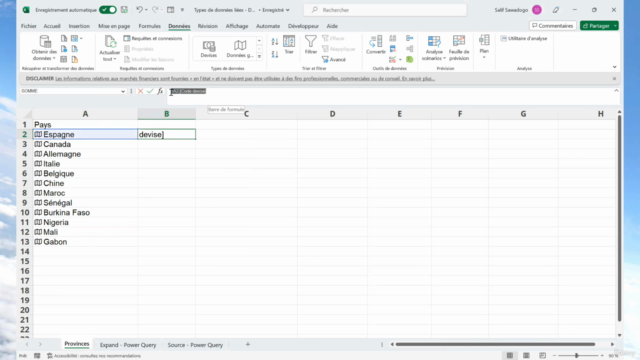640x360 pixels.
Task: Click the horizontal scrollbar
Action: [x=495, y=344]
